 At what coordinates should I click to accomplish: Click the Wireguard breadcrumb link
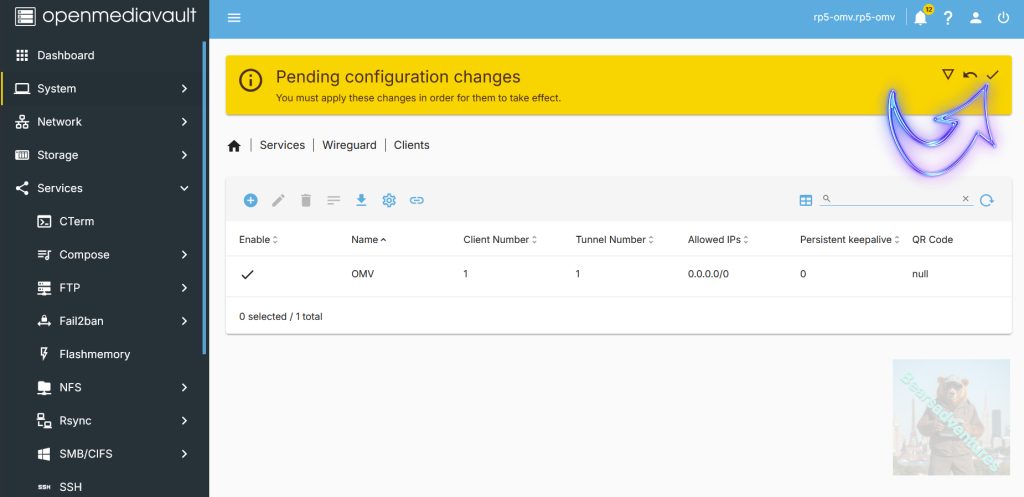click(349, 145)
